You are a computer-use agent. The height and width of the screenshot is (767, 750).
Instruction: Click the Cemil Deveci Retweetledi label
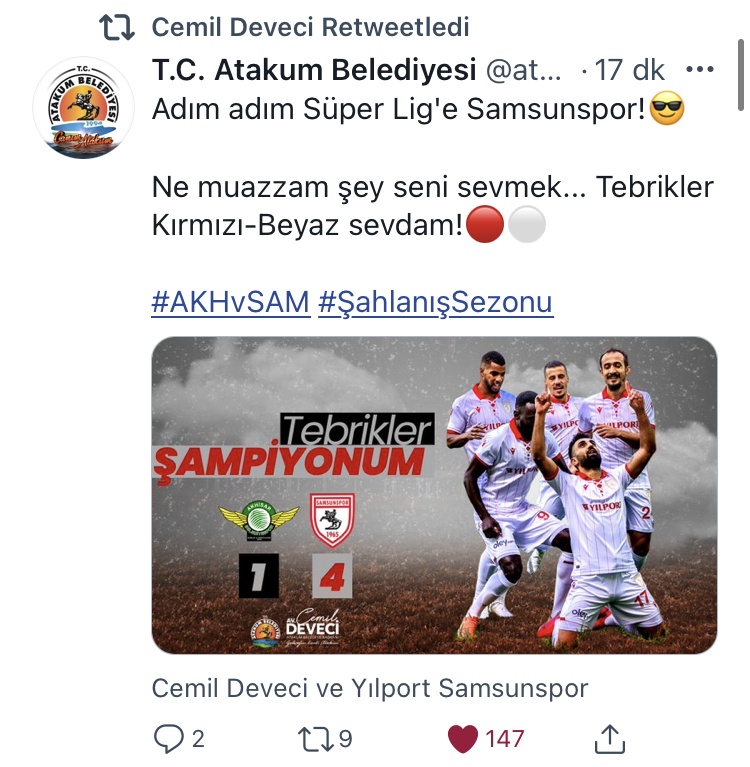pos(310,27)
